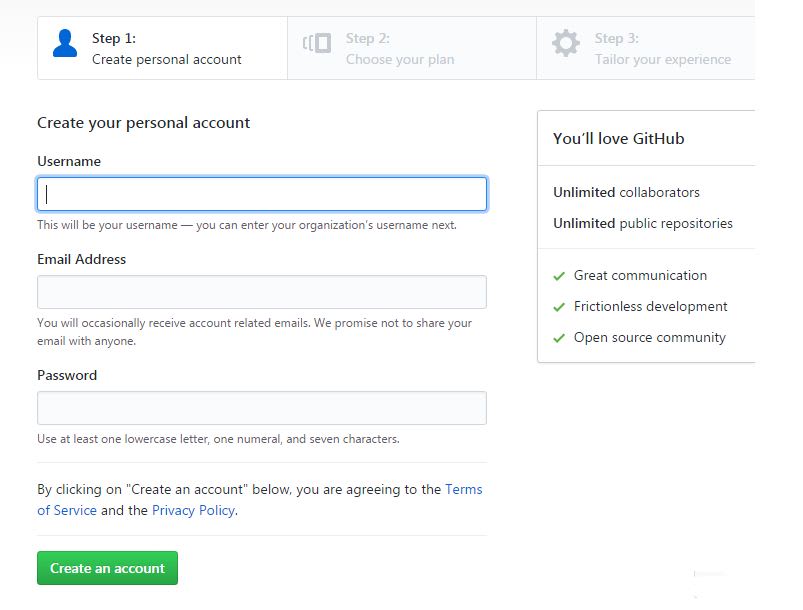
Task: Click the plan cards icon in Step 2
Action: click(317, 43)
